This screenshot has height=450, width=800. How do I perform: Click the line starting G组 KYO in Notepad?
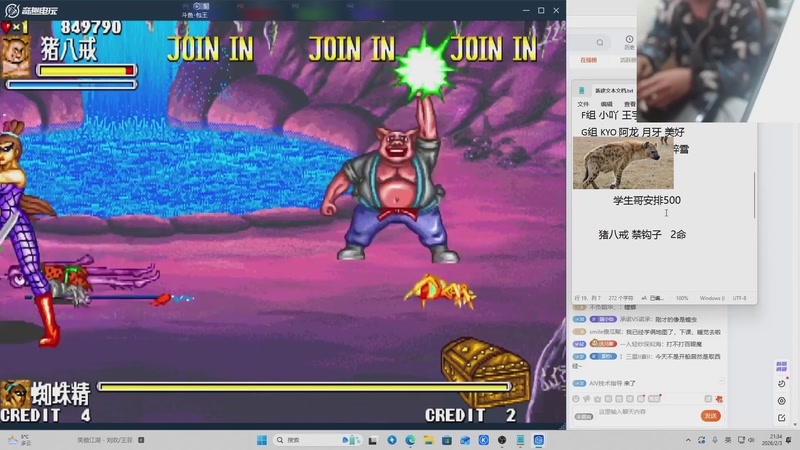pos(633,132)
